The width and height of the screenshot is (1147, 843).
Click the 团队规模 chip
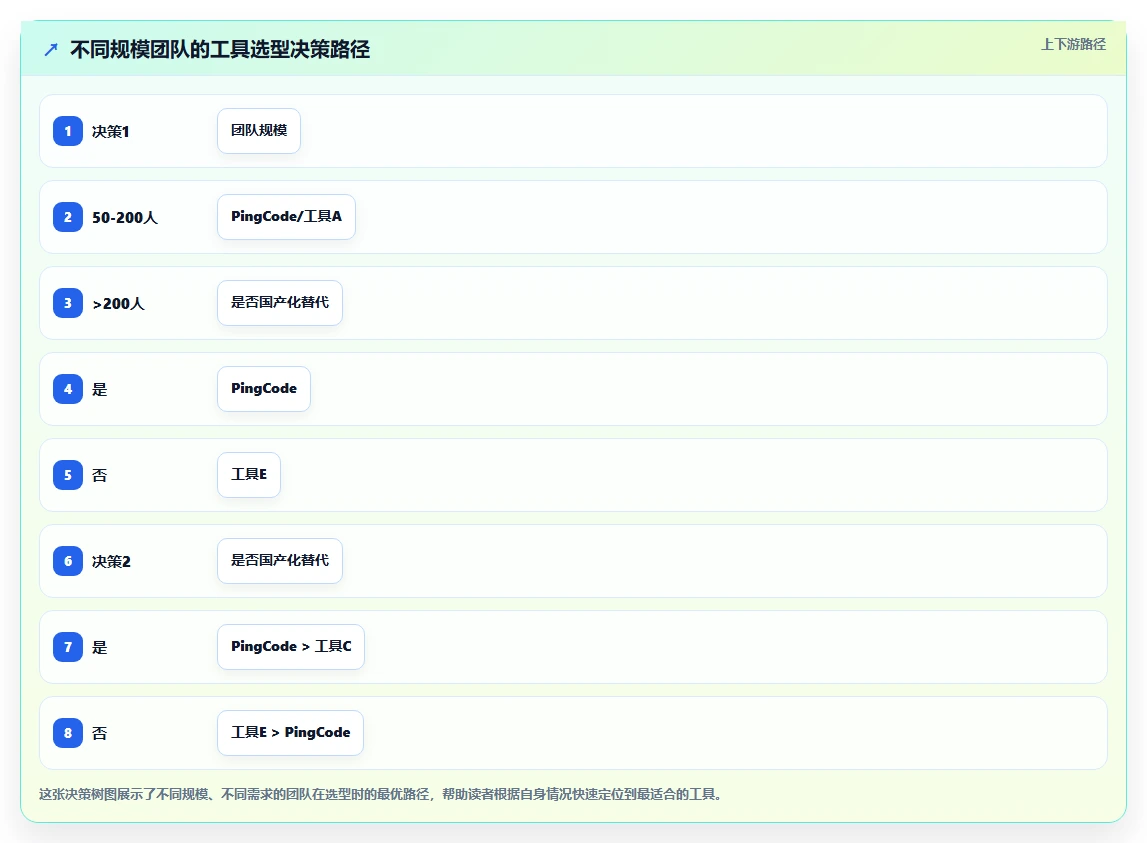pyautogui.click(x=259, y=131)
